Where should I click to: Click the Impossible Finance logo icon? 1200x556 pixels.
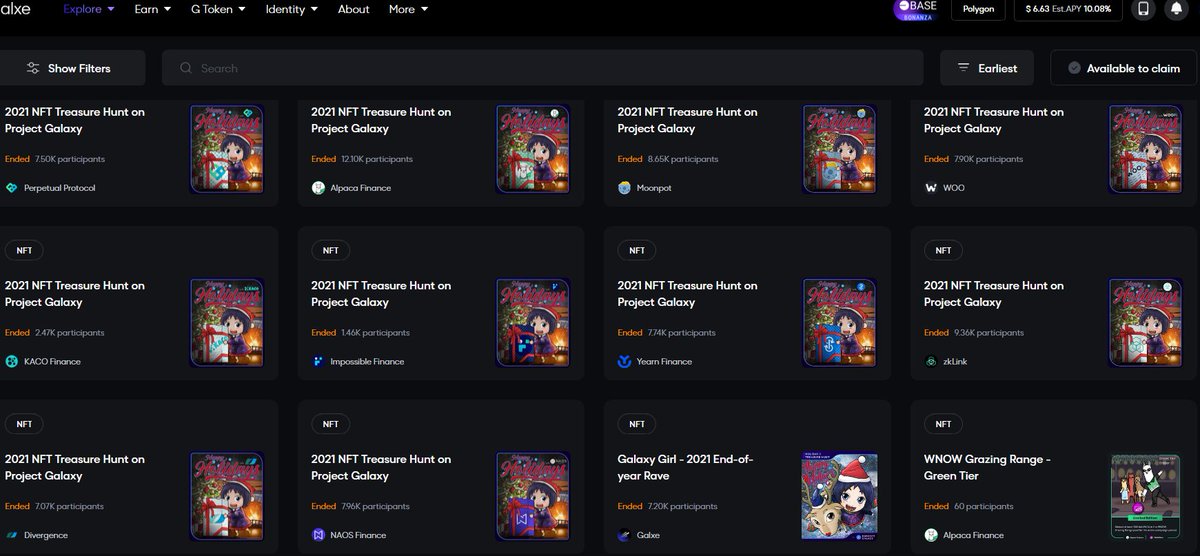[x=318, y=361]
